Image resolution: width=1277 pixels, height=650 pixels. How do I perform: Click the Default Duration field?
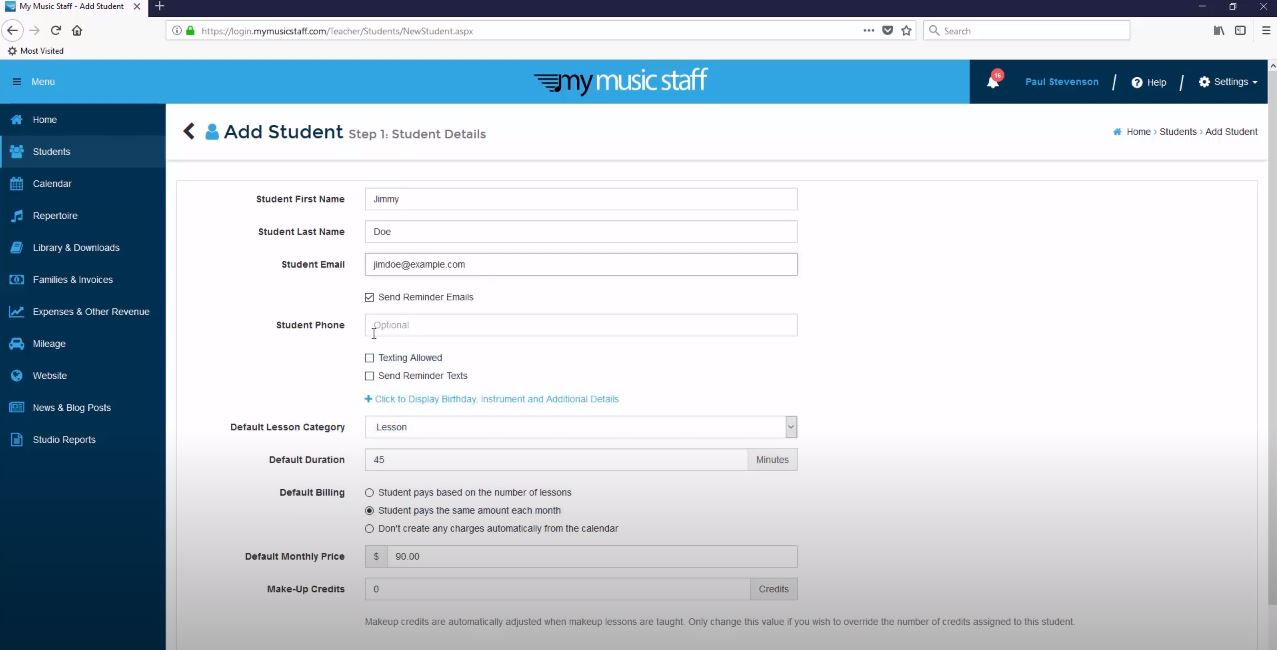tap(556, 460)
